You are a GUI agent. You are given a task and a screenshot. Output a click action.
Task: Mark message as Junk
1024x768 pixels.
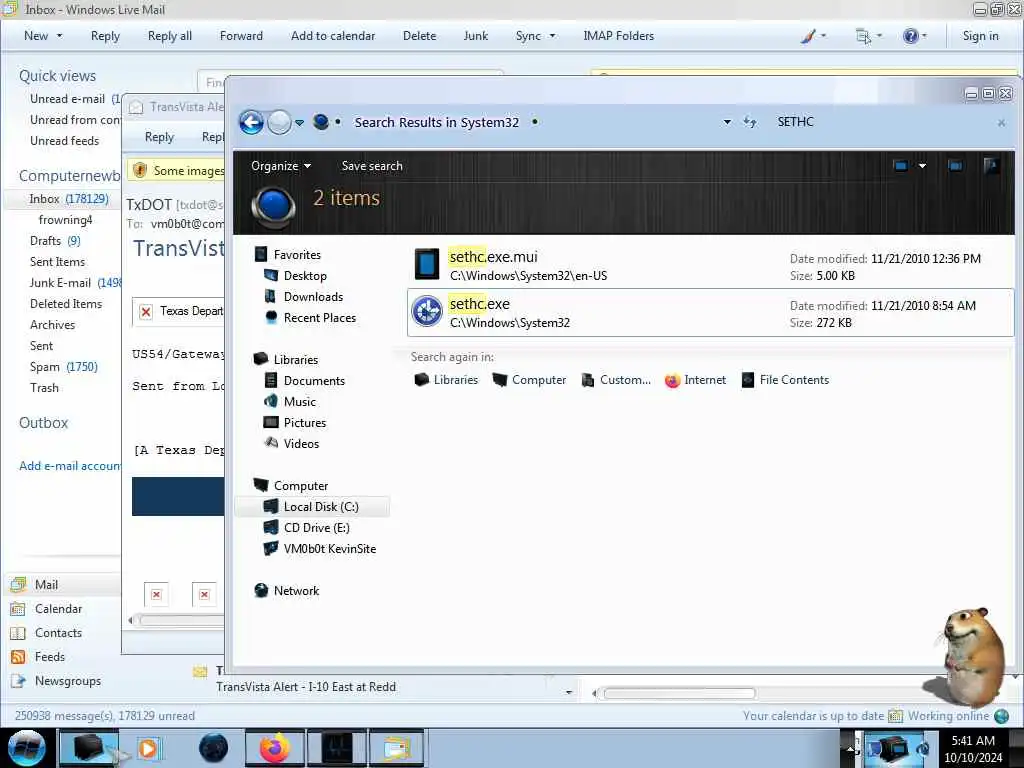pyautogui.click(x=475, y=36)
